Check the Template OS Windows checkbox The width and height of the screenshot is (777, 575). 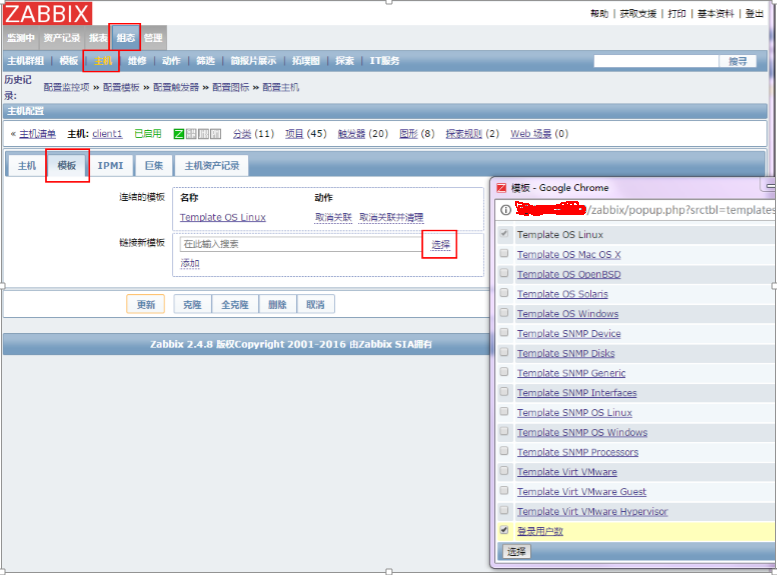pyautogui.click(x=504, y=313)
